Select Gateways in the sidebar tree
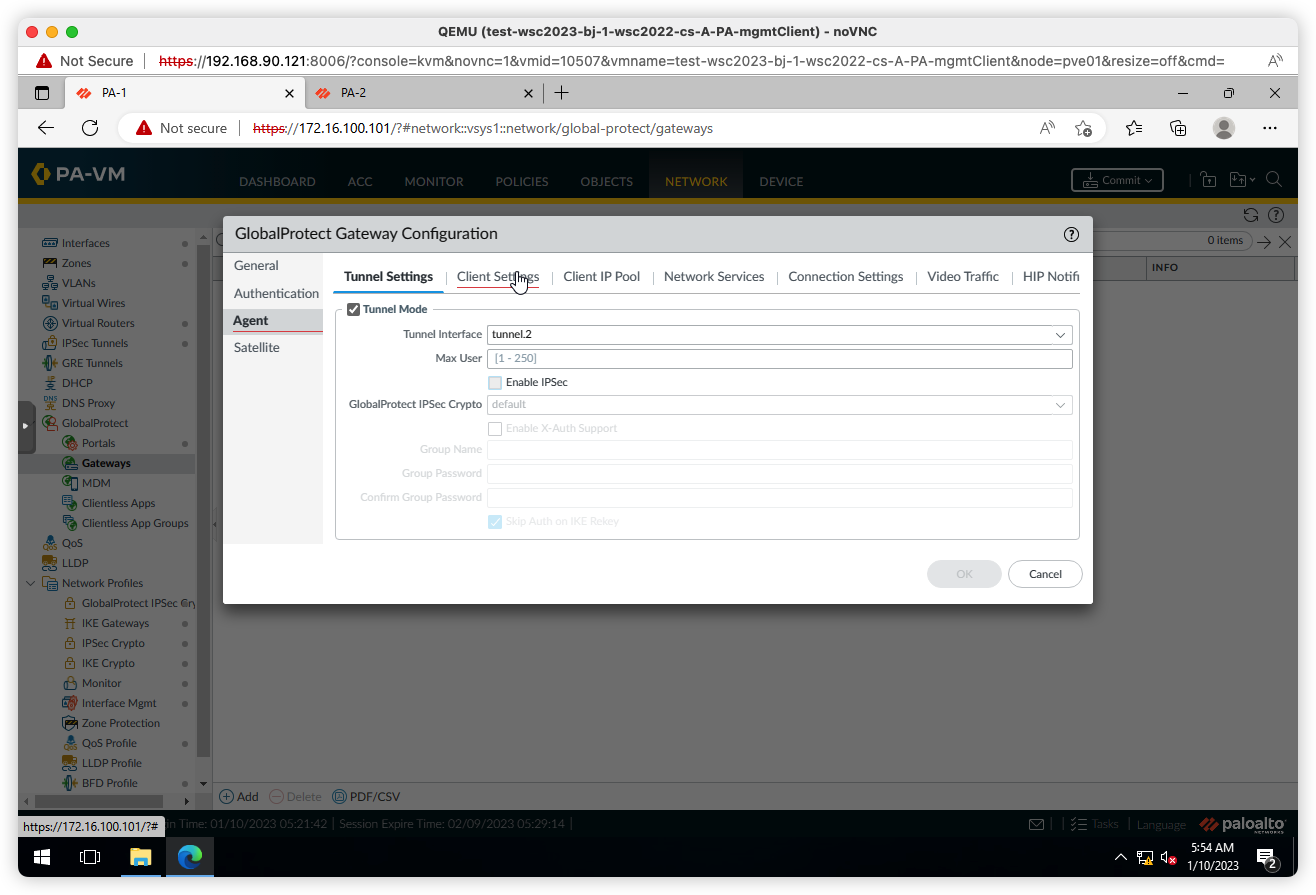The width and height of the screenshot is (1316, 895). click(x=106, y=463)
